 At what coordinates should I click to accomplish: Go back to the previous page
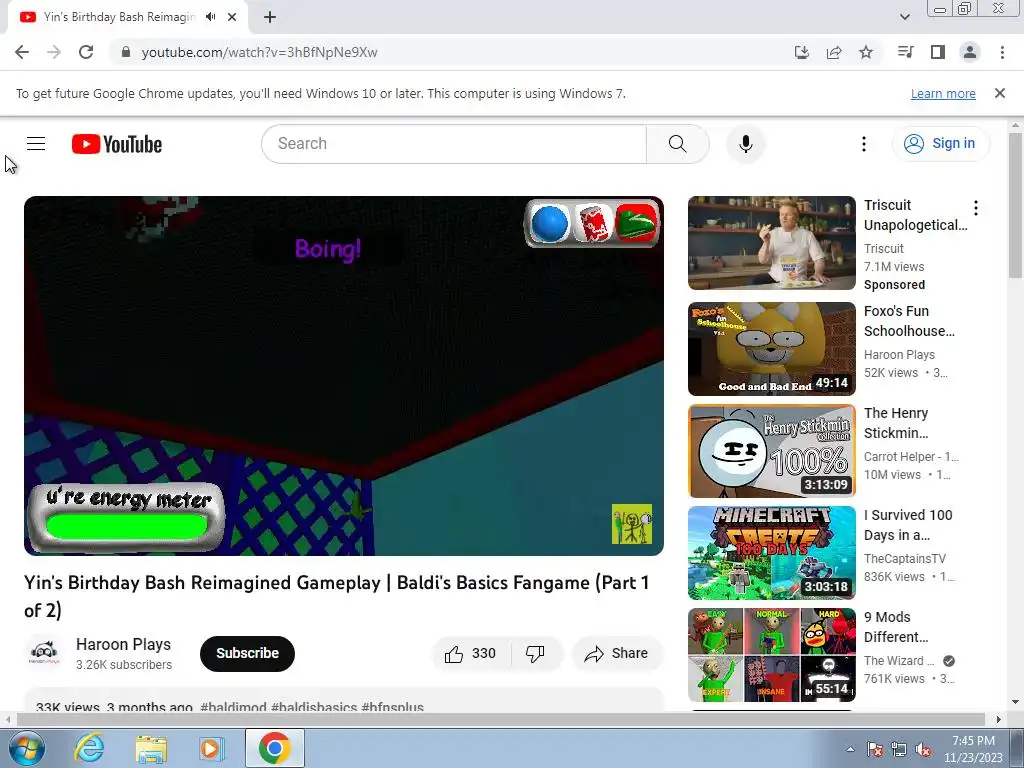pyautogui.click(x=22, y=52)
